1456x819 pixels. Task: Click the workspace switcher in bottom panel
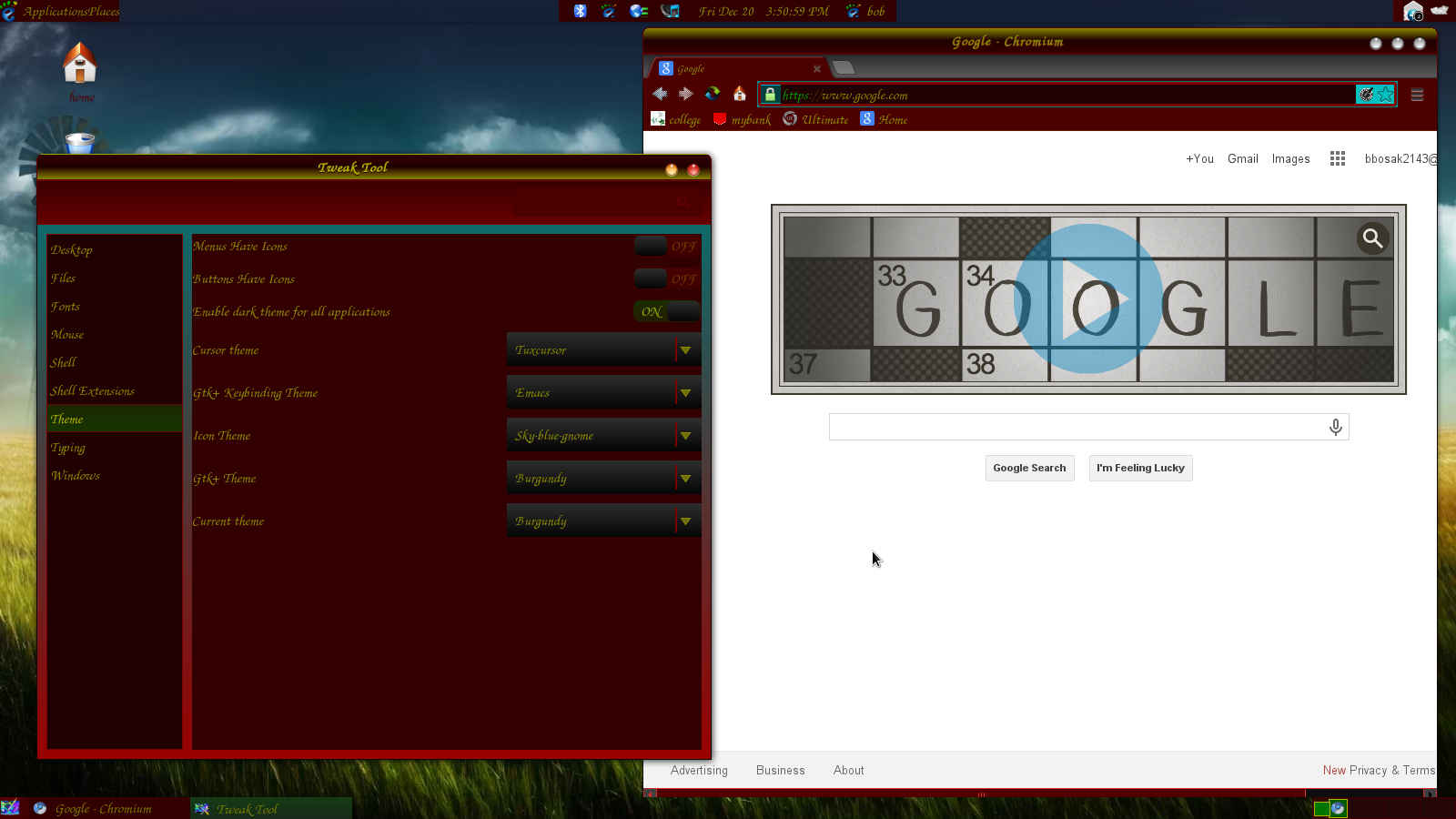pos(1330,808)
